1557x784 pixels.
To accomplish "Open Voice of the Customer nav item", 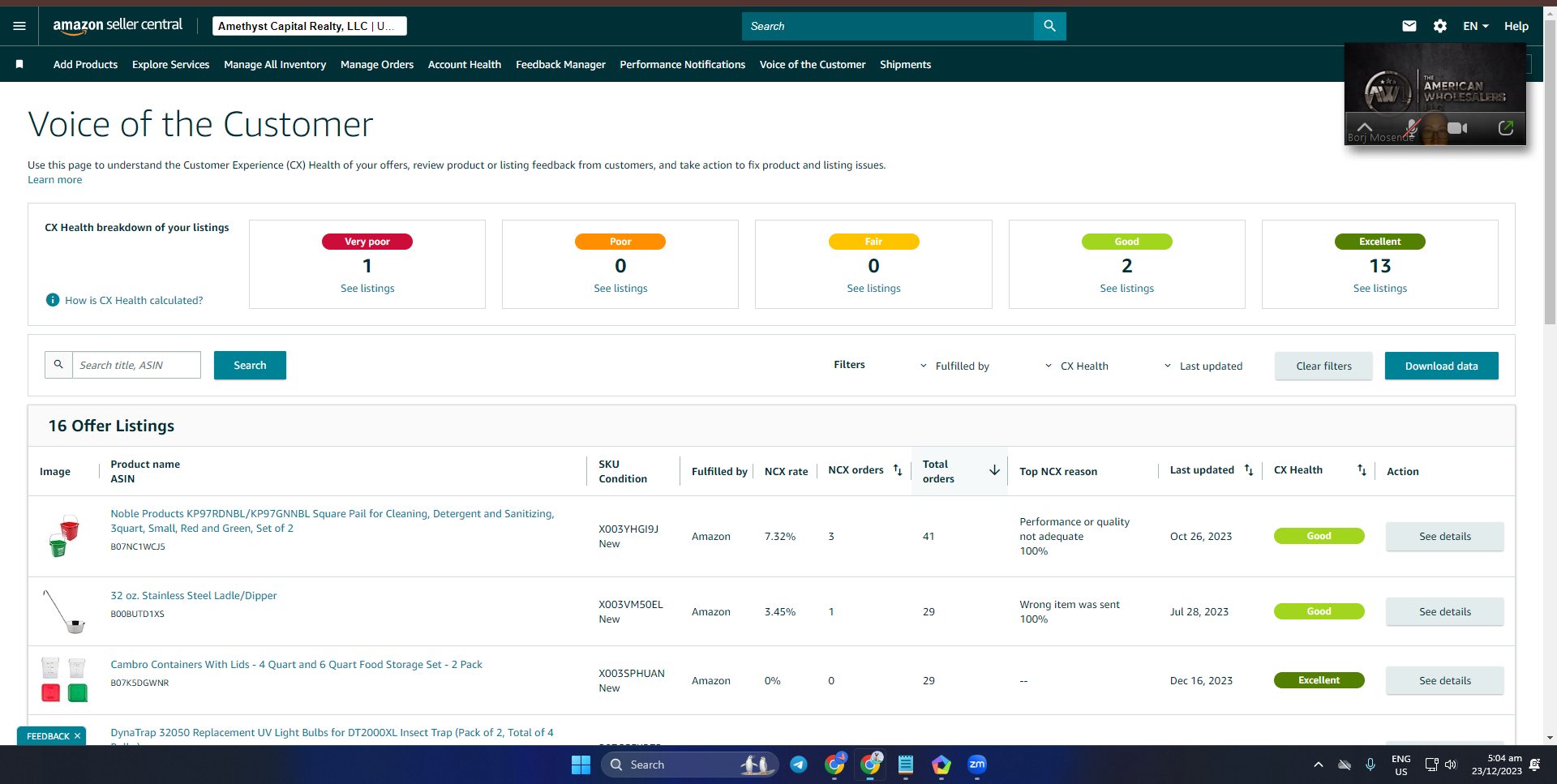I will pyautogui.click(x=813, y=64).
